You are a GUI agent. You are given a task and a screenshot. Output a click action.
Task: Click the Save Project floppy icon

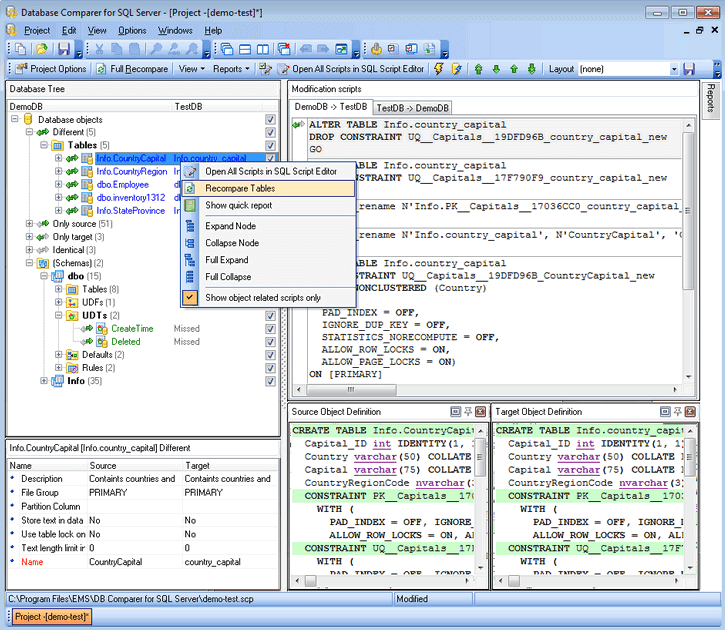point(63,49)
